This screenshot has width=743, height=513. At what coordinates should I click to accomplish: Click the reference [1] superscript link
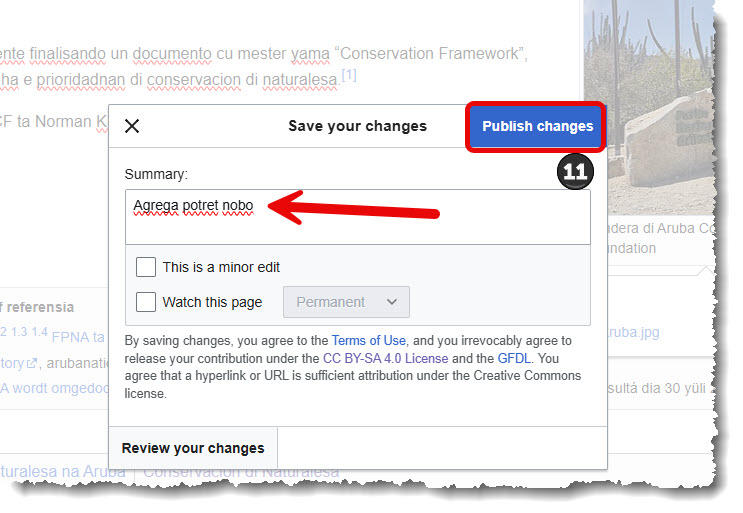pyautogui.click(x=349, y=75)
